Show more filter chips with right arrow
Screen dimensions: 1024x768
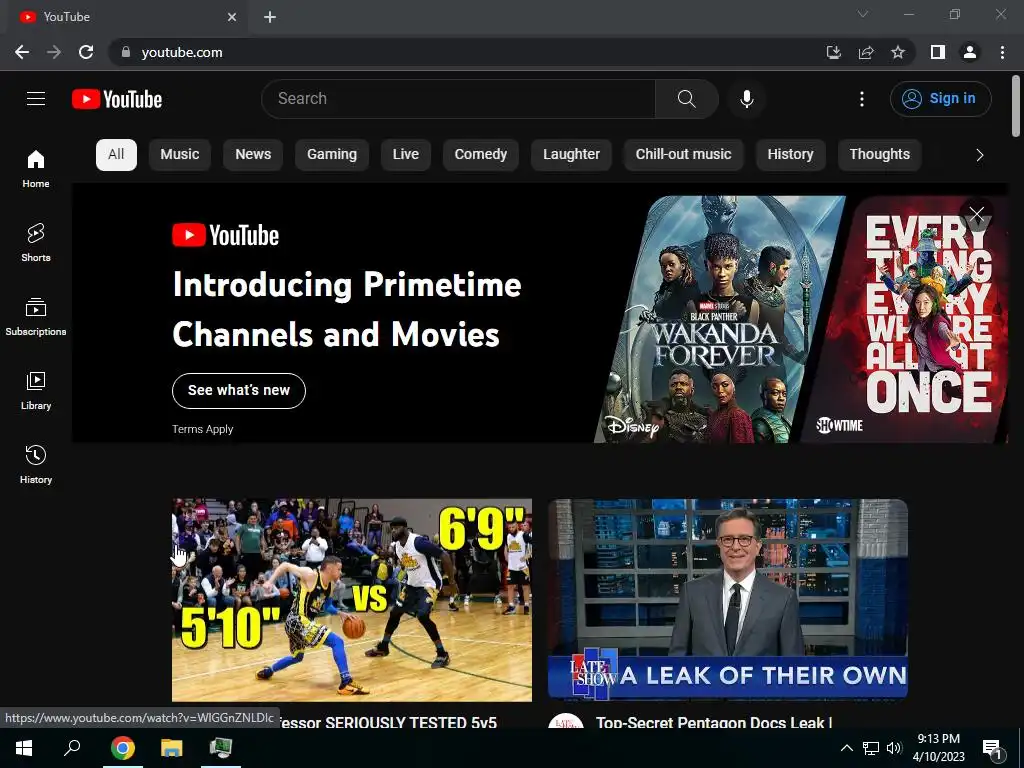979,155
